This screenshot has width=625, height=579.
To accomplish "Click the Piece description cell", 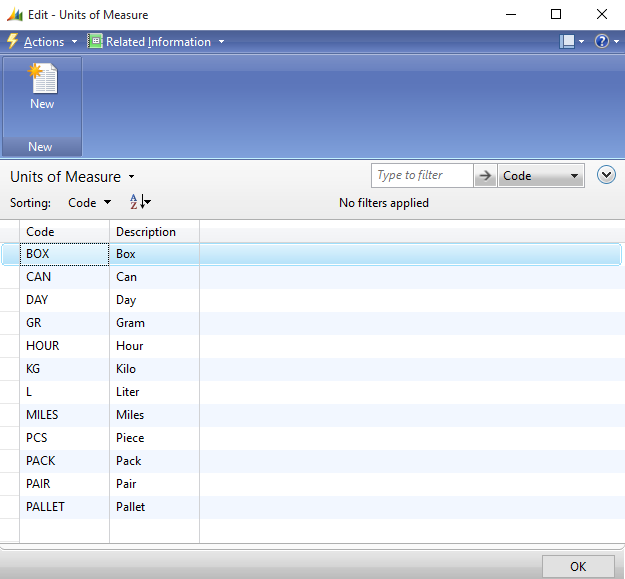I will click(x=155, y=438).
